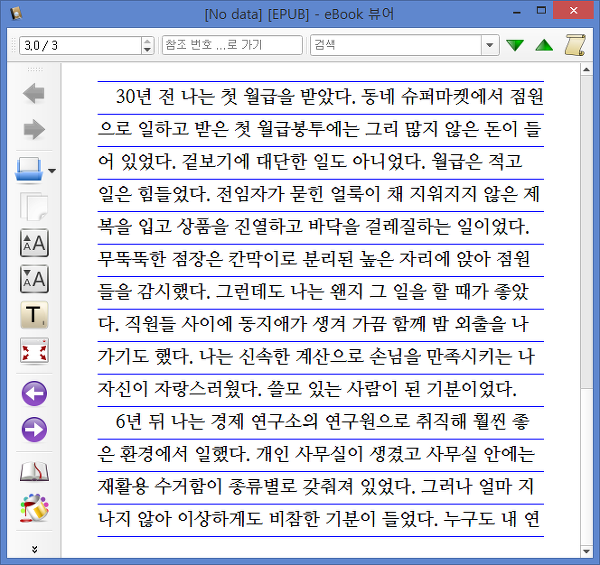Click the text line starting '30년 전 나는'

pos(329,97)
